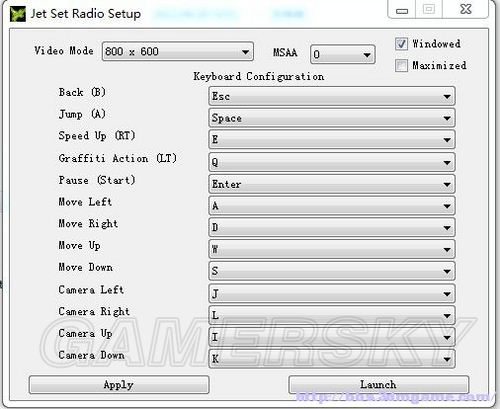Open the Pause (Start) key dropdown
The width and height of the screenshot is (500, 409).
[x=332, y=184]
